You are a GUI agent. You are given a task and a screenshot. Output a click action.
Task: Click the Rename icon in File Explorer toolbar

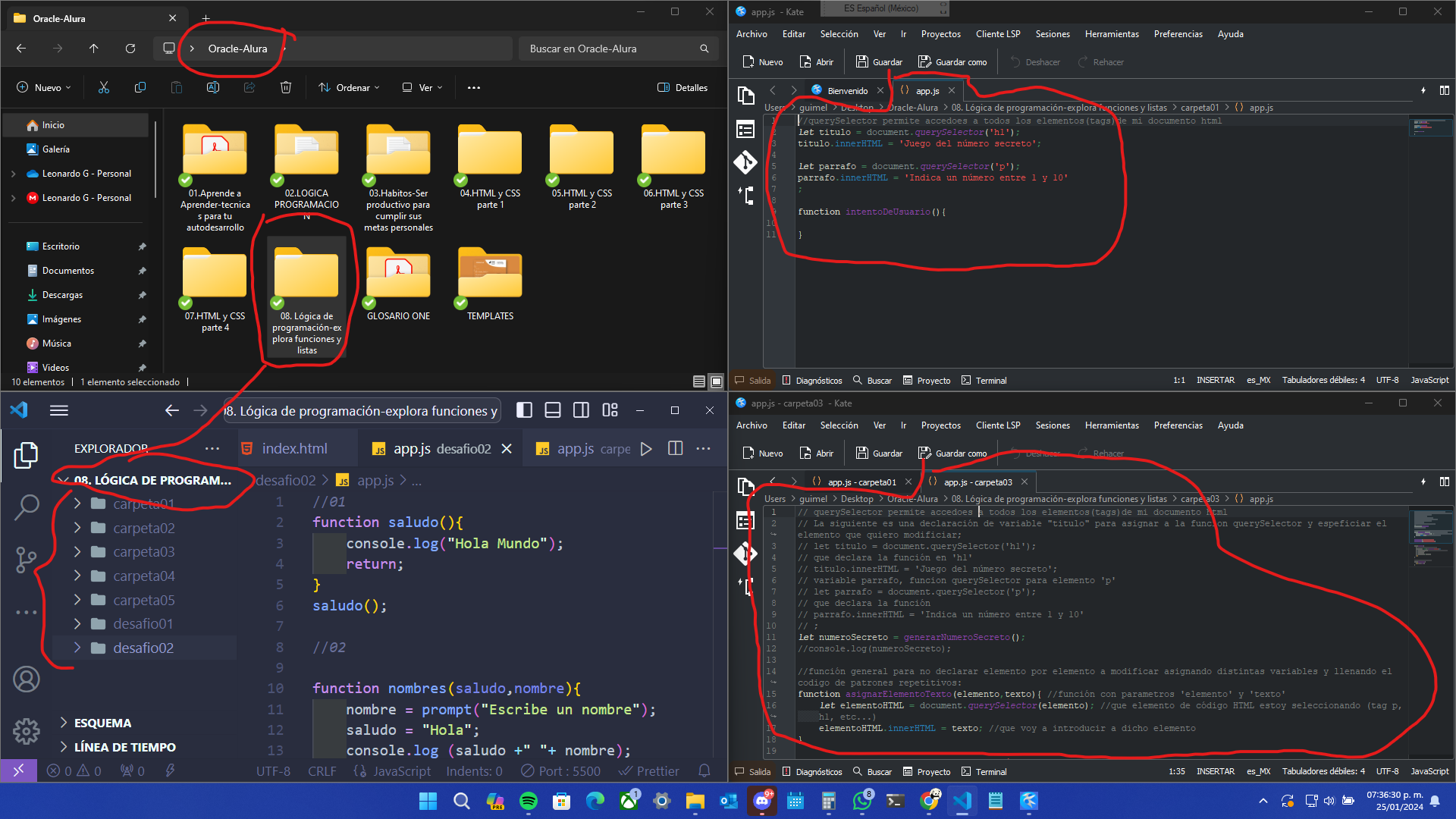pyautogui.click(x=213, y=88)
